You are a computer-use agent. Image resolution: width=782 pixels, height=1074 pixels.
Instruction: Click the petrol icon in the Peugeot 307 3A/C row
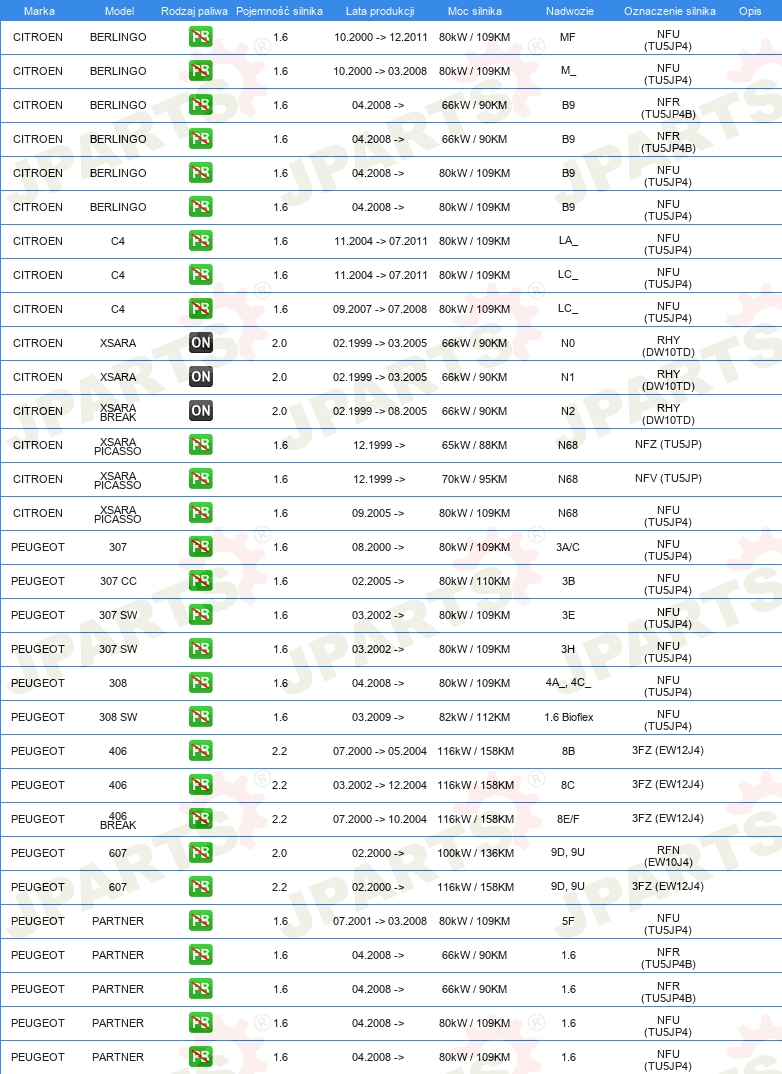pos(201,547)
